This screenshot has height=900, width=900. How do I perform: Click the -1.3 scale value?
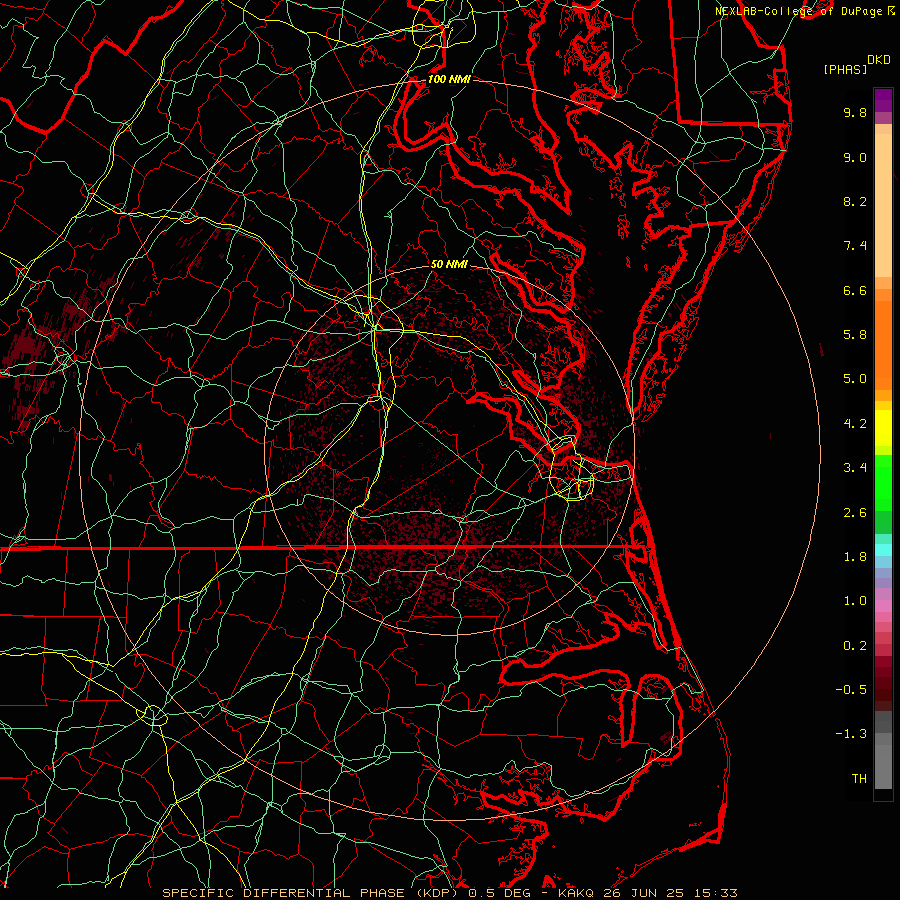tap(851, 734)
